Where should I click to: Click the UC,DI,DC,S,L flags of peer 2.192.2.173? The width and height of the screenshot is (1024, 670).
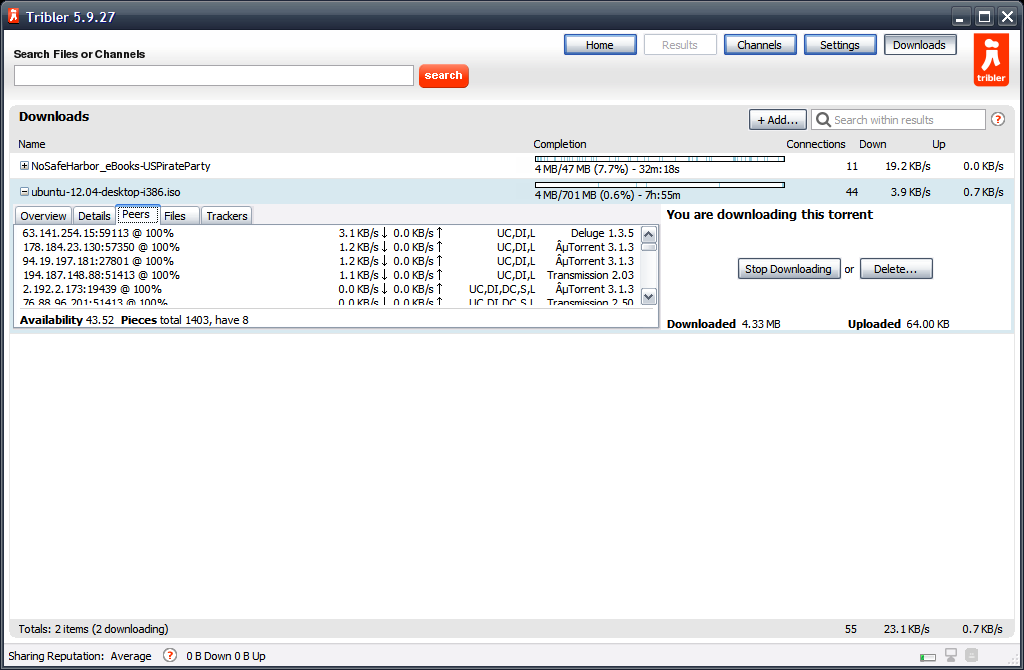502,289
